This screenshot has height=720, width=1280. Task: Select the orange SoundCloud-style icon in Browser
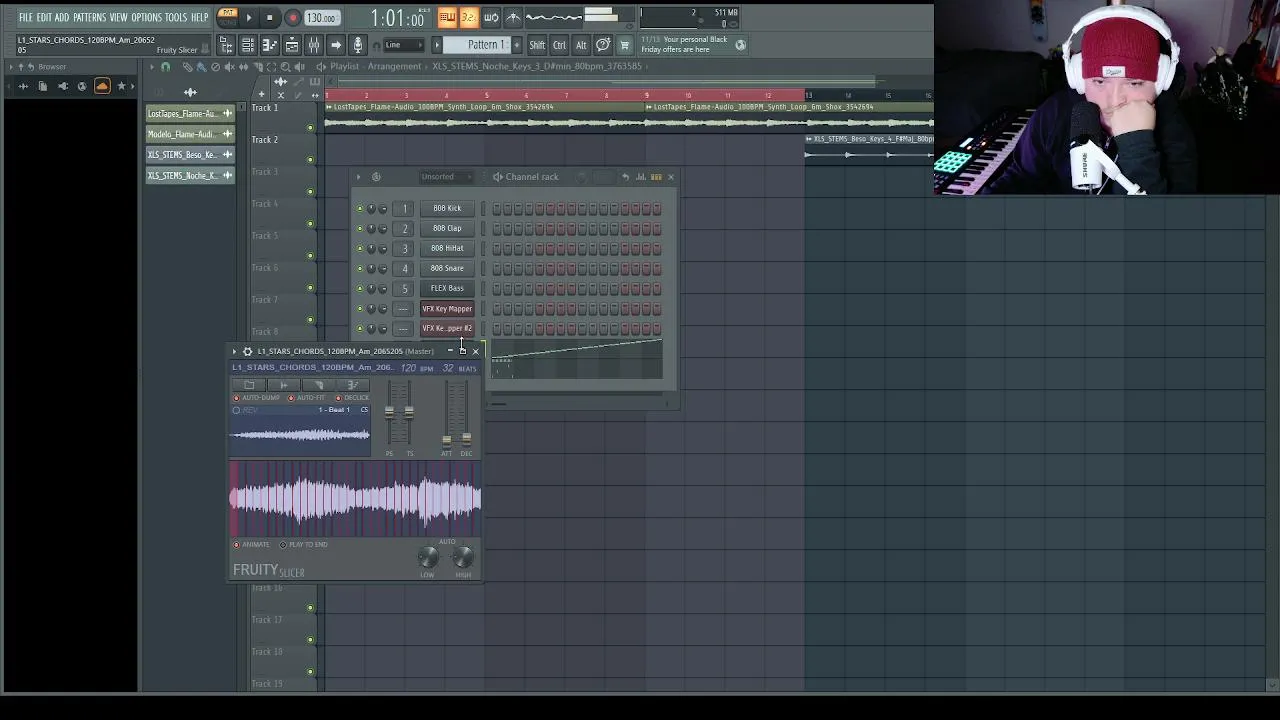click(102, 87)
